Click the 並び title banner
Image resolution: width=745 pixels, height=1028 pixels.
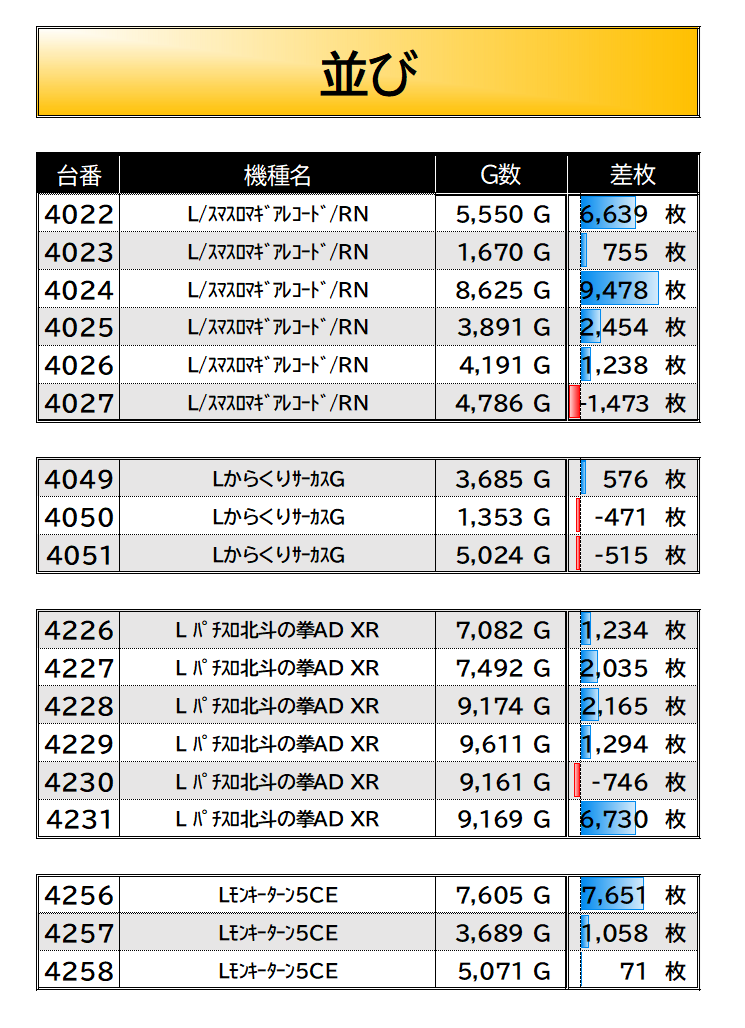point(368,72)
